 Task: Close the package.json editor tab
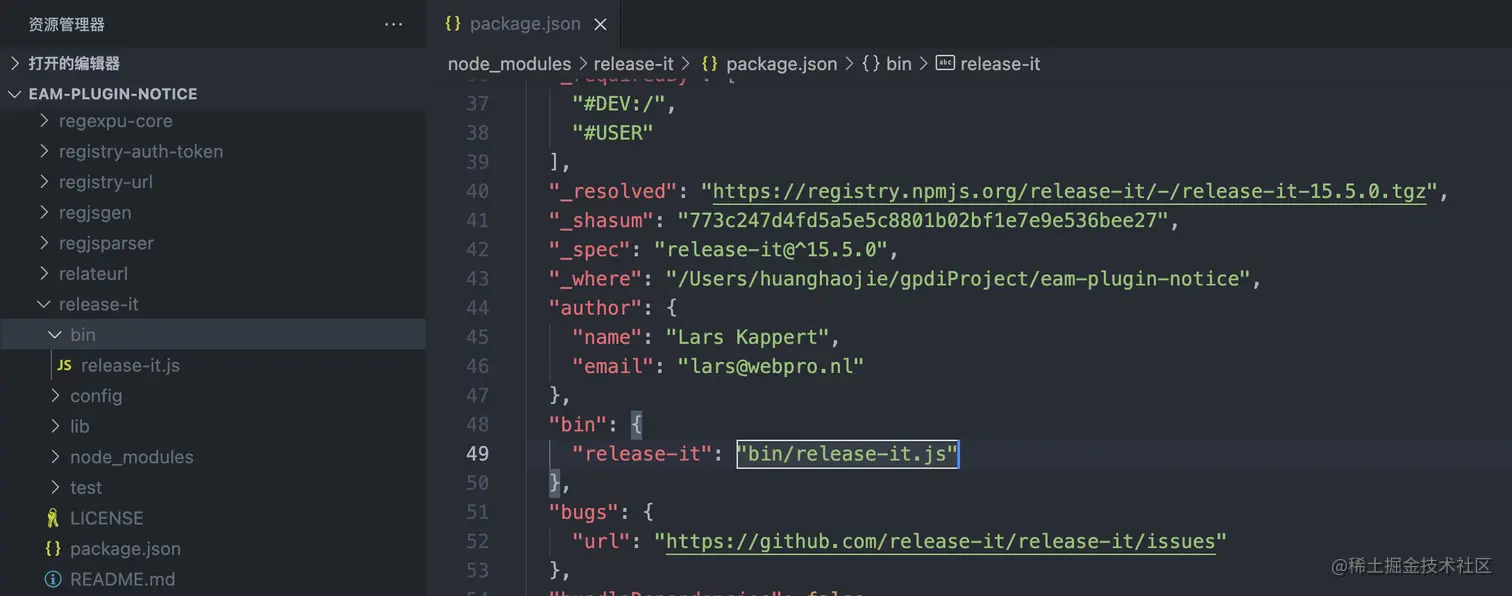[x=600, y=24]
